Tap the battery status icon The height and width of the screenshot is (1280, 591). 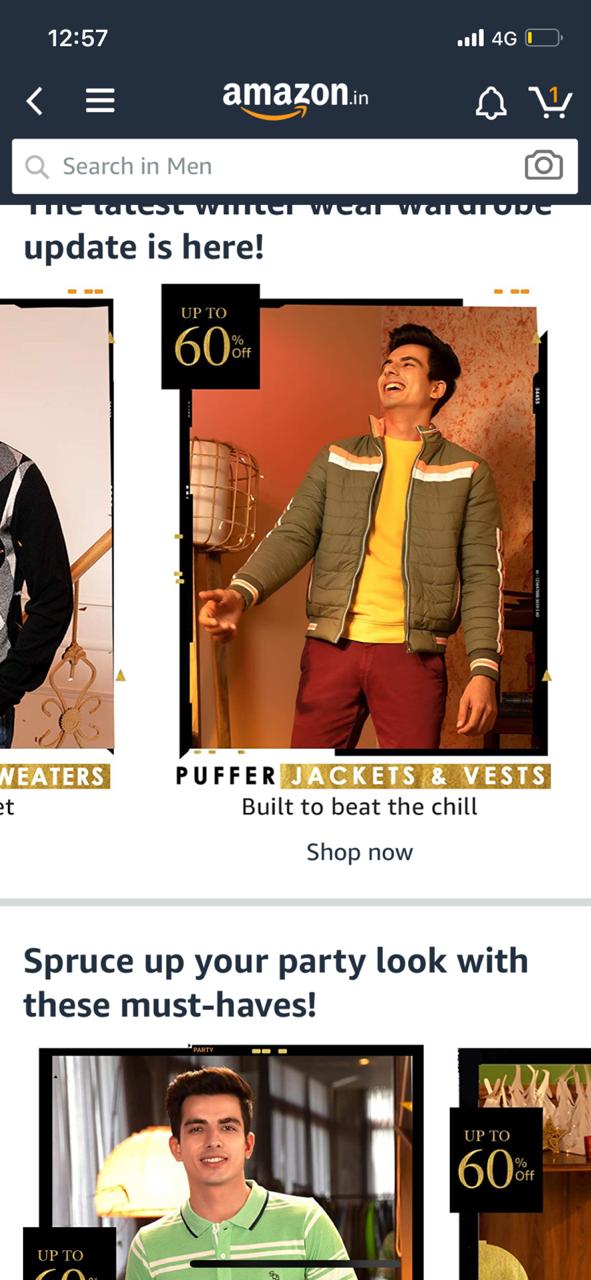(x=544, y=38)
